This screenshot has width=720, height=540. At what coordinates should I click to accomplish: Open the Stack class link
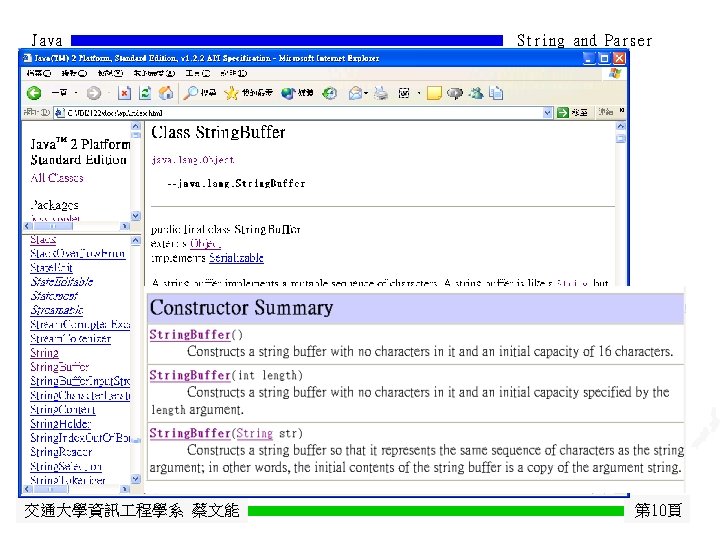click(43, 240)
